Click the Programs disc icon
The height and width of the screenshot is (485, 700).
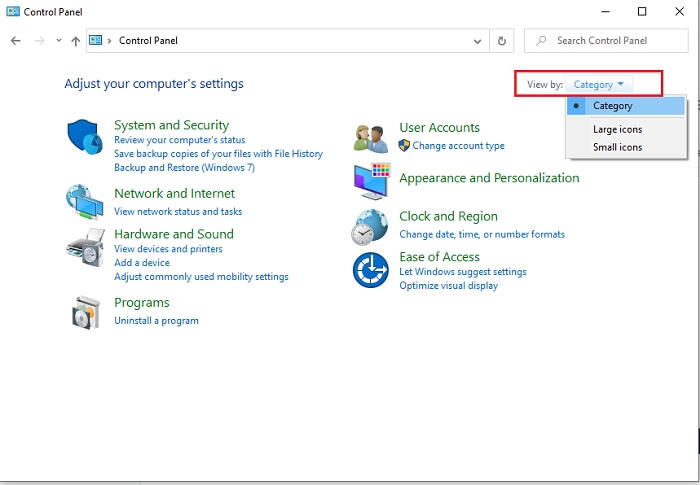click(86, 313)
